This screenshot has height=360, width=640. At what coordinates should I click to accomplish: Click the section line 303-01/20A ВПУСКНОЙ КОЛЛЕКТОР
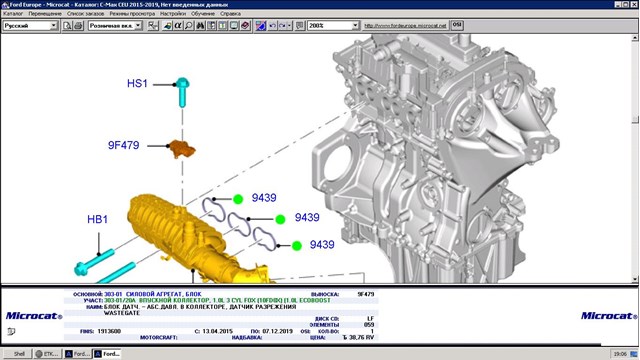point(217,300)
